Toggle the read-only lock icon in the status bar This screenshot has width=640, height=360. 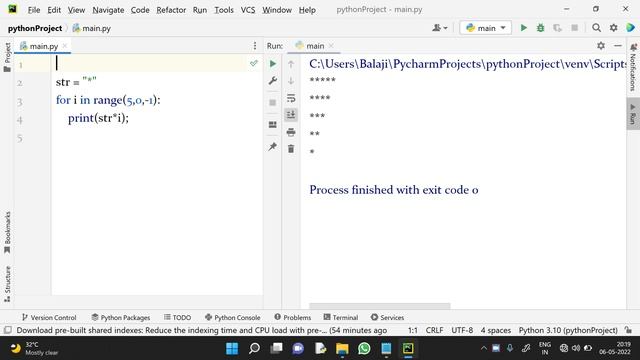(629, 330)
